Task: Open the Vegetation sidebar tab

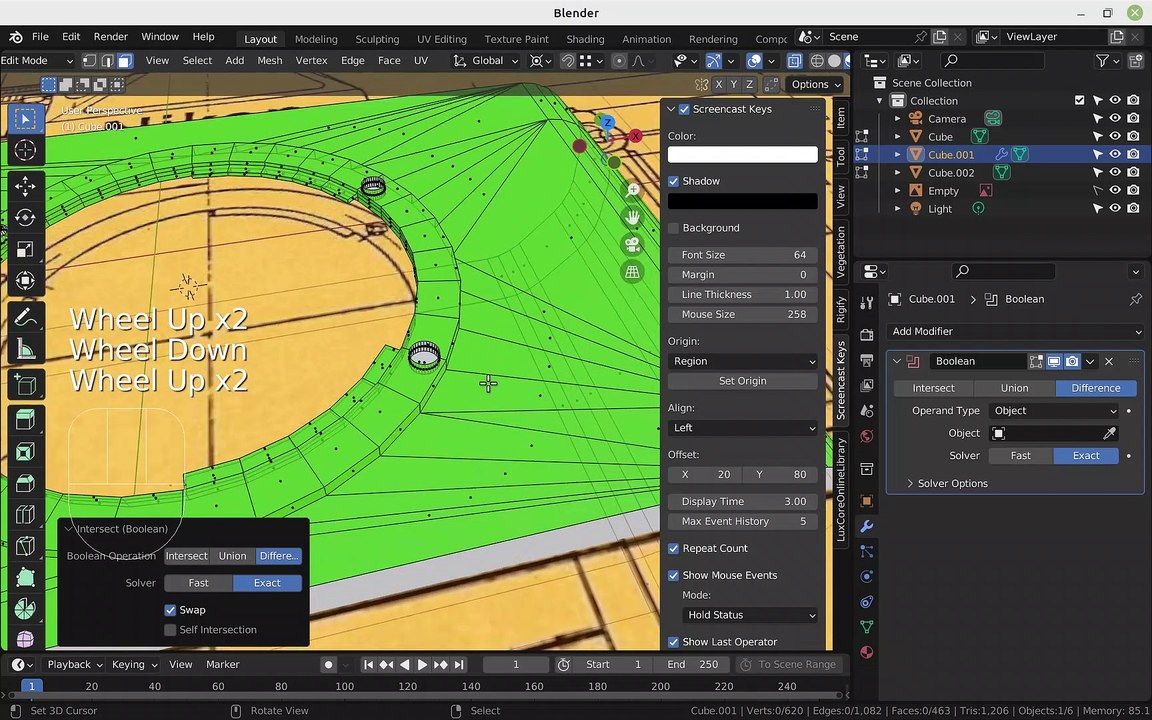Action: 841,251
